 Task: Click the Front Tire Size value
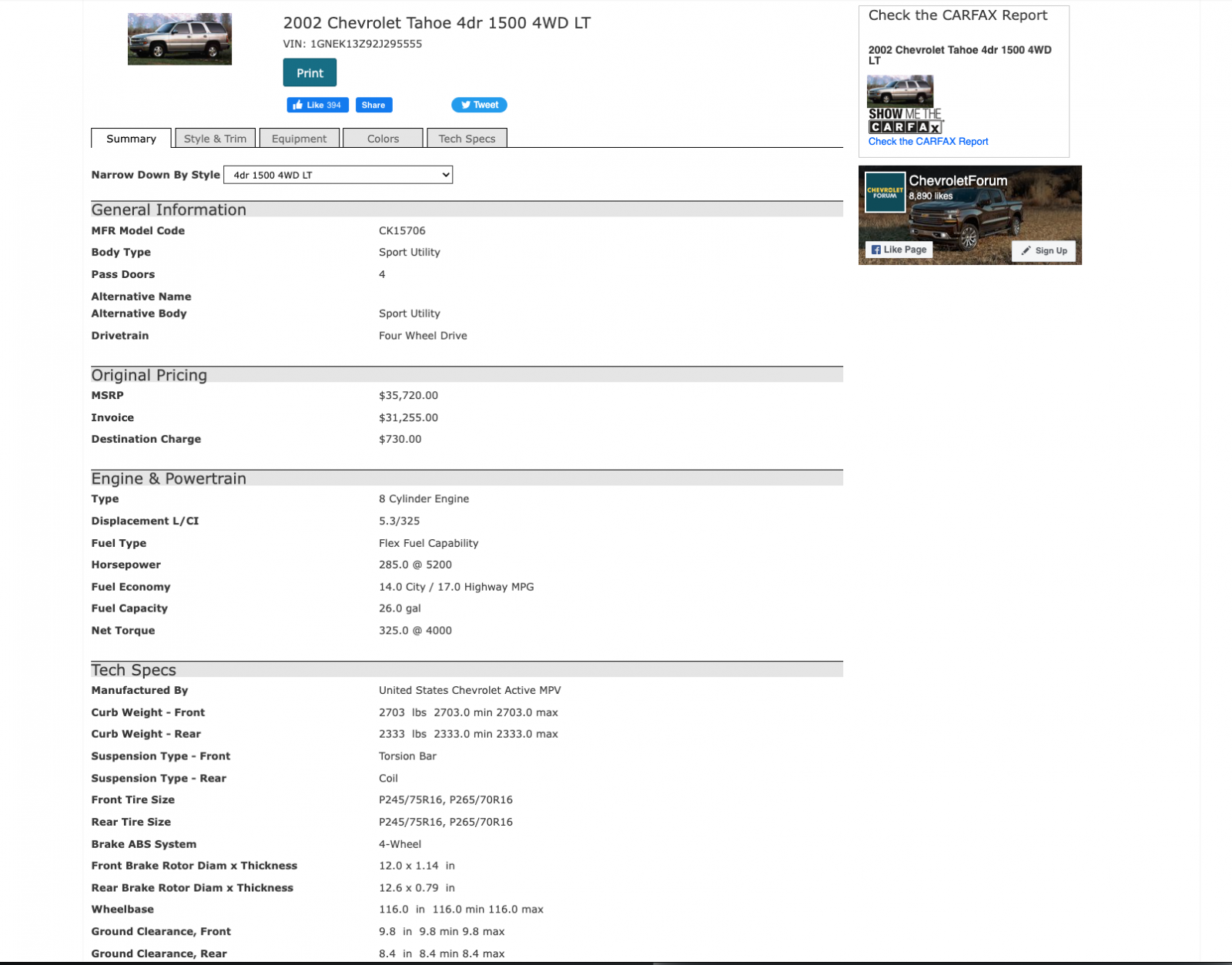[x=445, y=799]
